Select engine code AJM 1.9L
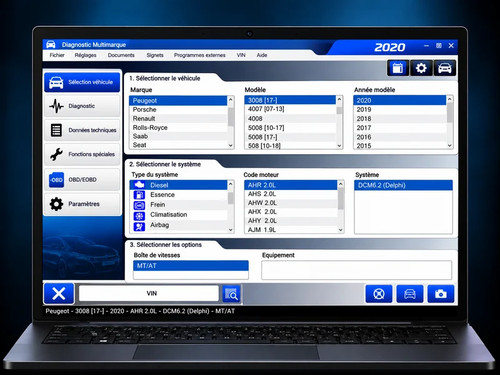The image size is (500, 375). (x=291, y=230)
